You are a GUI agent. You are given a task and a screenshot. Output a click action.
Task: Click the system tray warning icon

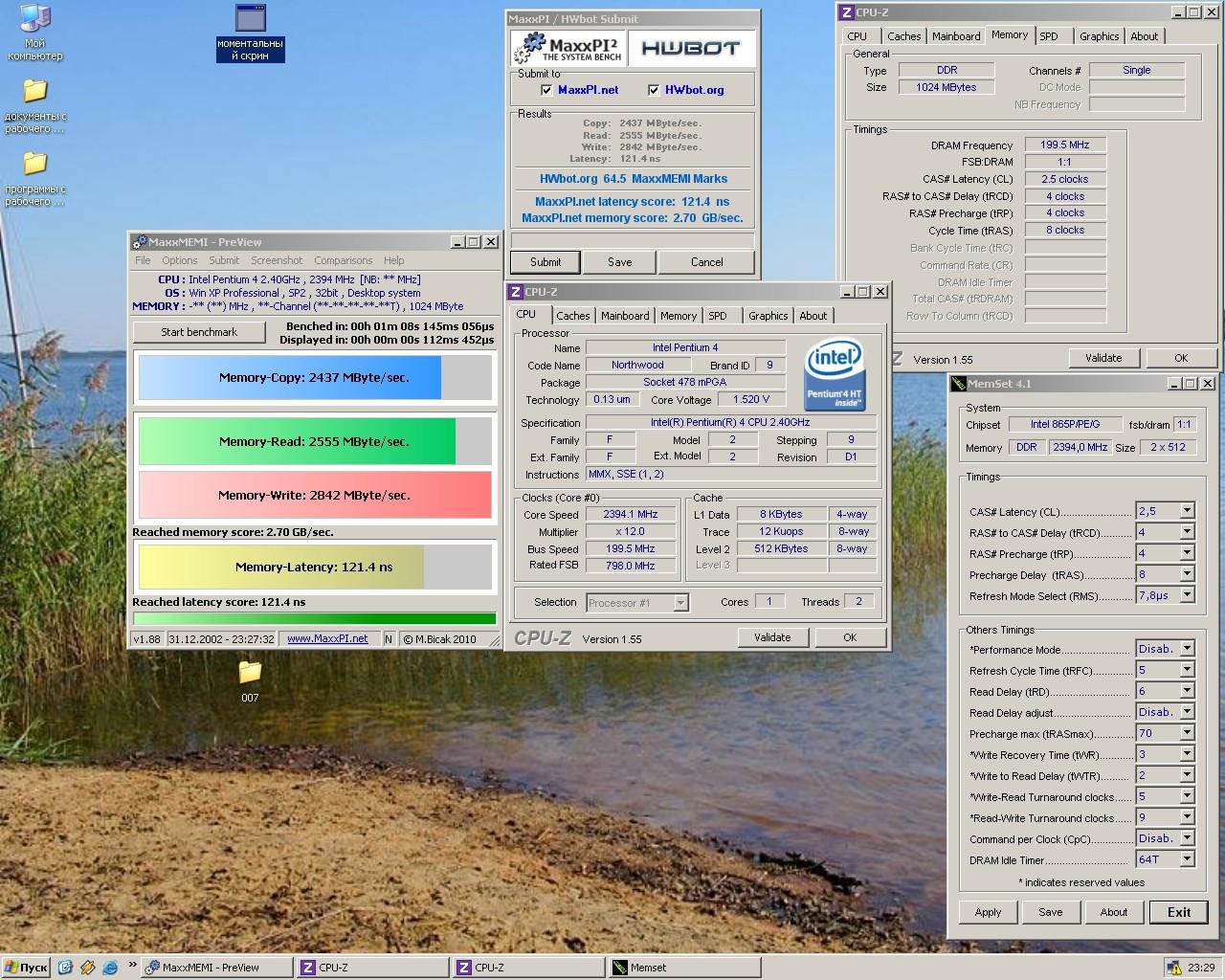(x=1173, y=968)
